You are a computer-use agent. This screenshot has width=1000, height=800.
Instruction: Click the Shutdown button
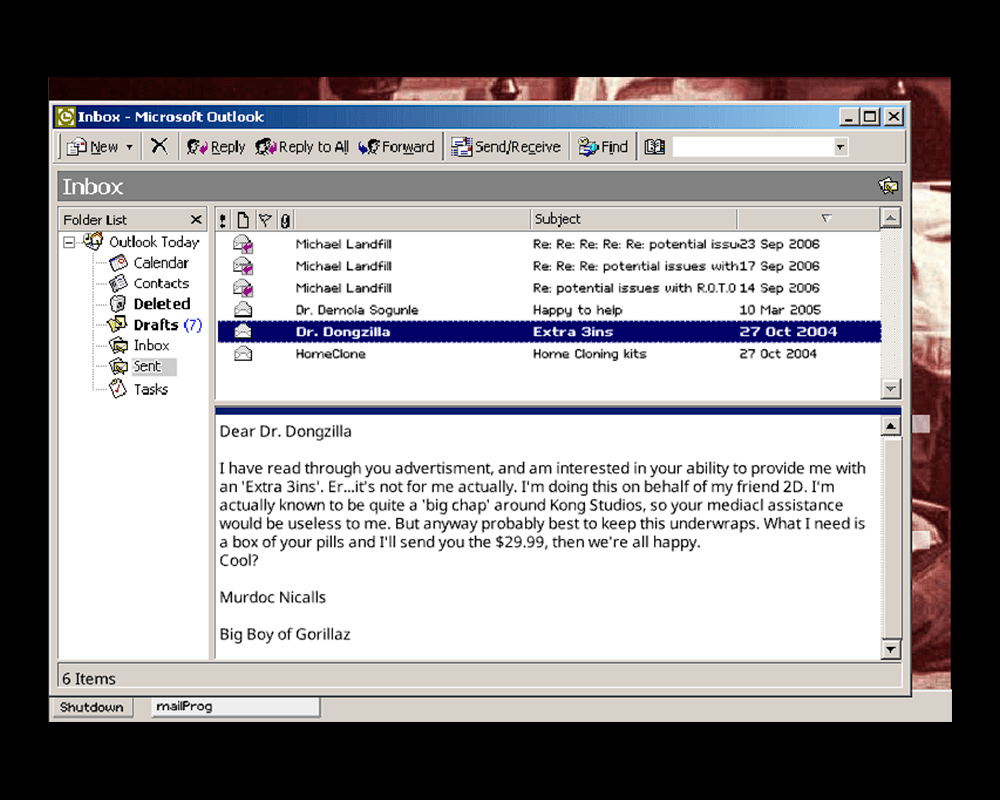tap(92, 707)
